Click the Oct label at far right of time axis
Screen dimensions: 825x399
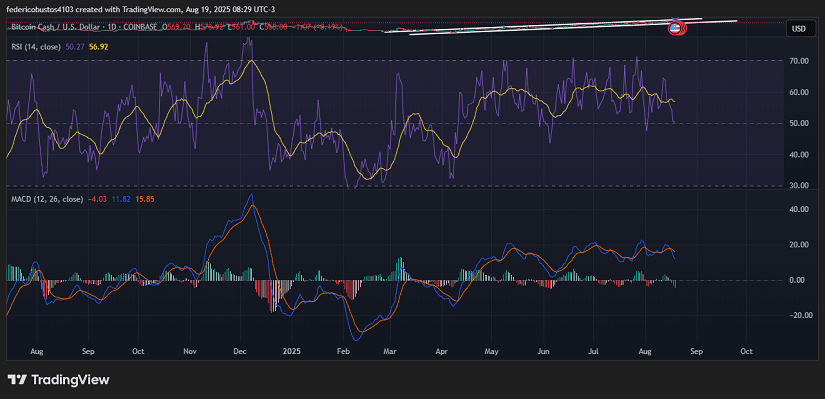pos(746,351)
